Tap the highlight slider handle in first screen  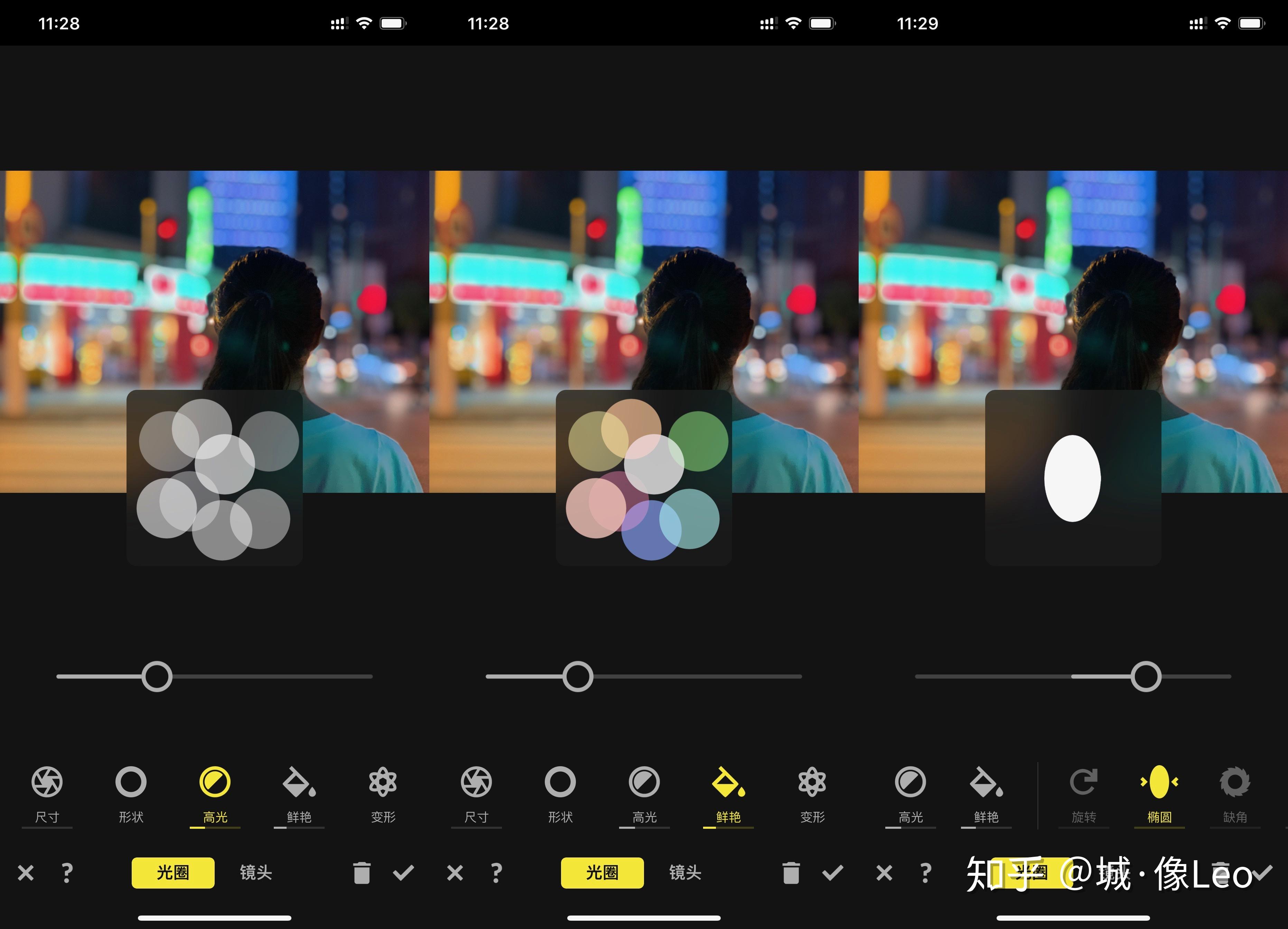pos(157,676)
